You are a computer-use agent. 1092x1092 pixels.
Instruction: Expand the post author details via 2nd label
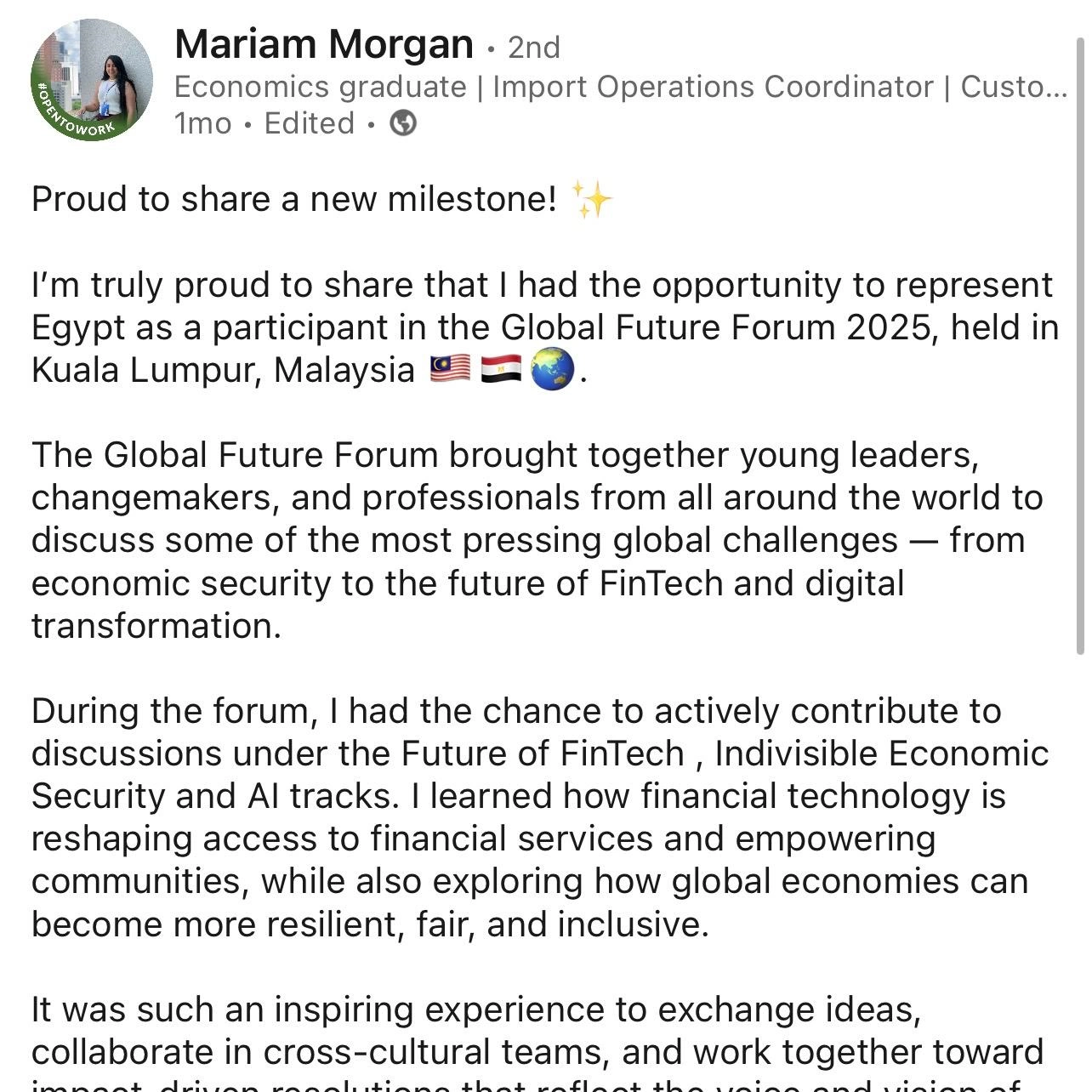pyautogui.click(x=534, y=48)
